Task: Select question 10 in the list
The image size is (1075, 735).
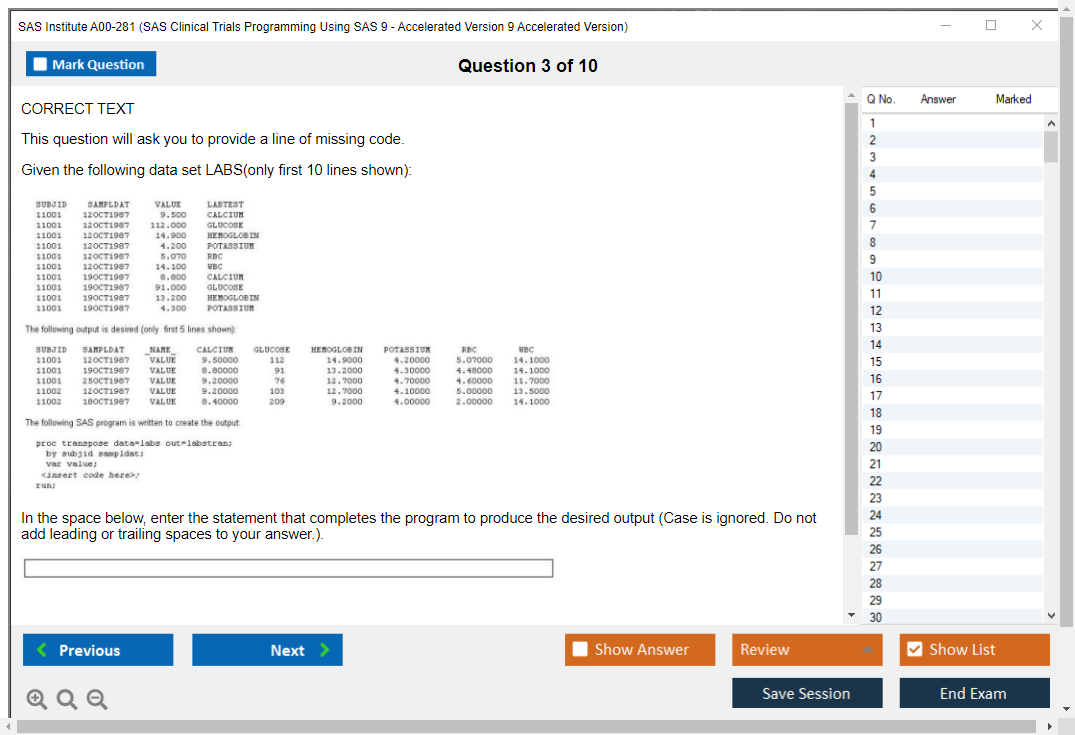Action: pyautogui.click(x=876, y=276)
